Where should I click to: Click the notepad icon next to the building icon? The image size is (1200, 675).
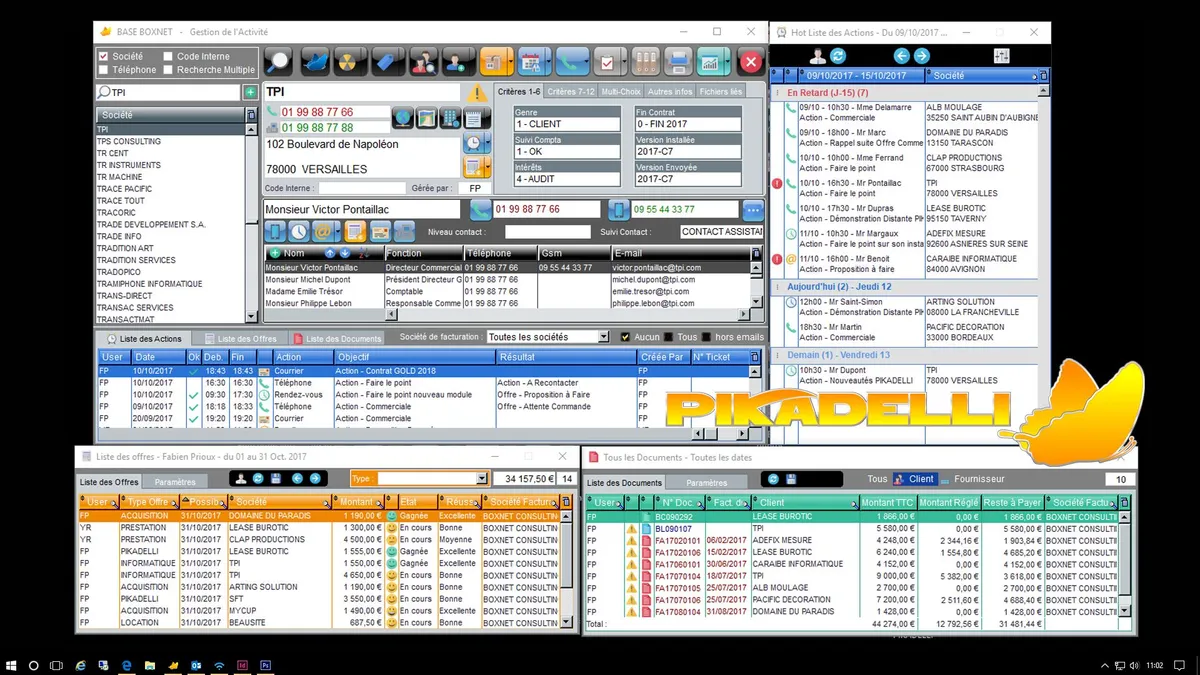[474, 118]
